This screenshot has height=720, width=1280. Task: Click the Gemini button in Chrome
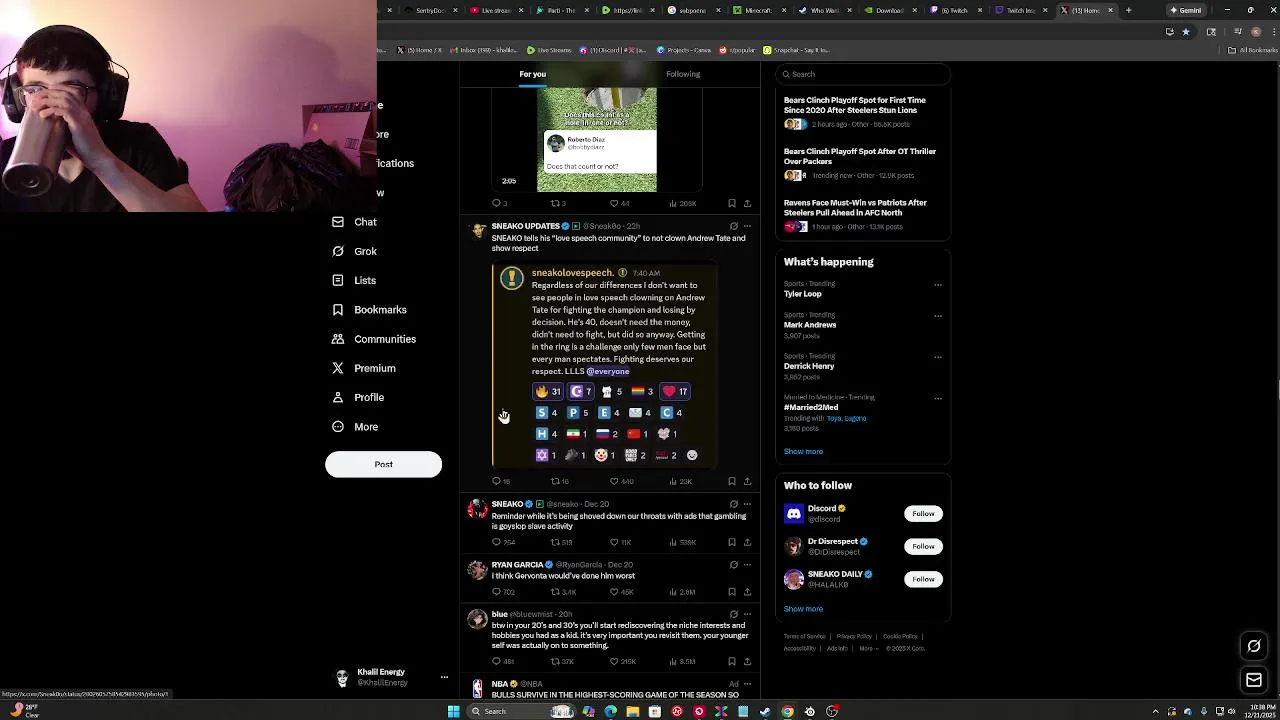click(x=1188, y=10)
